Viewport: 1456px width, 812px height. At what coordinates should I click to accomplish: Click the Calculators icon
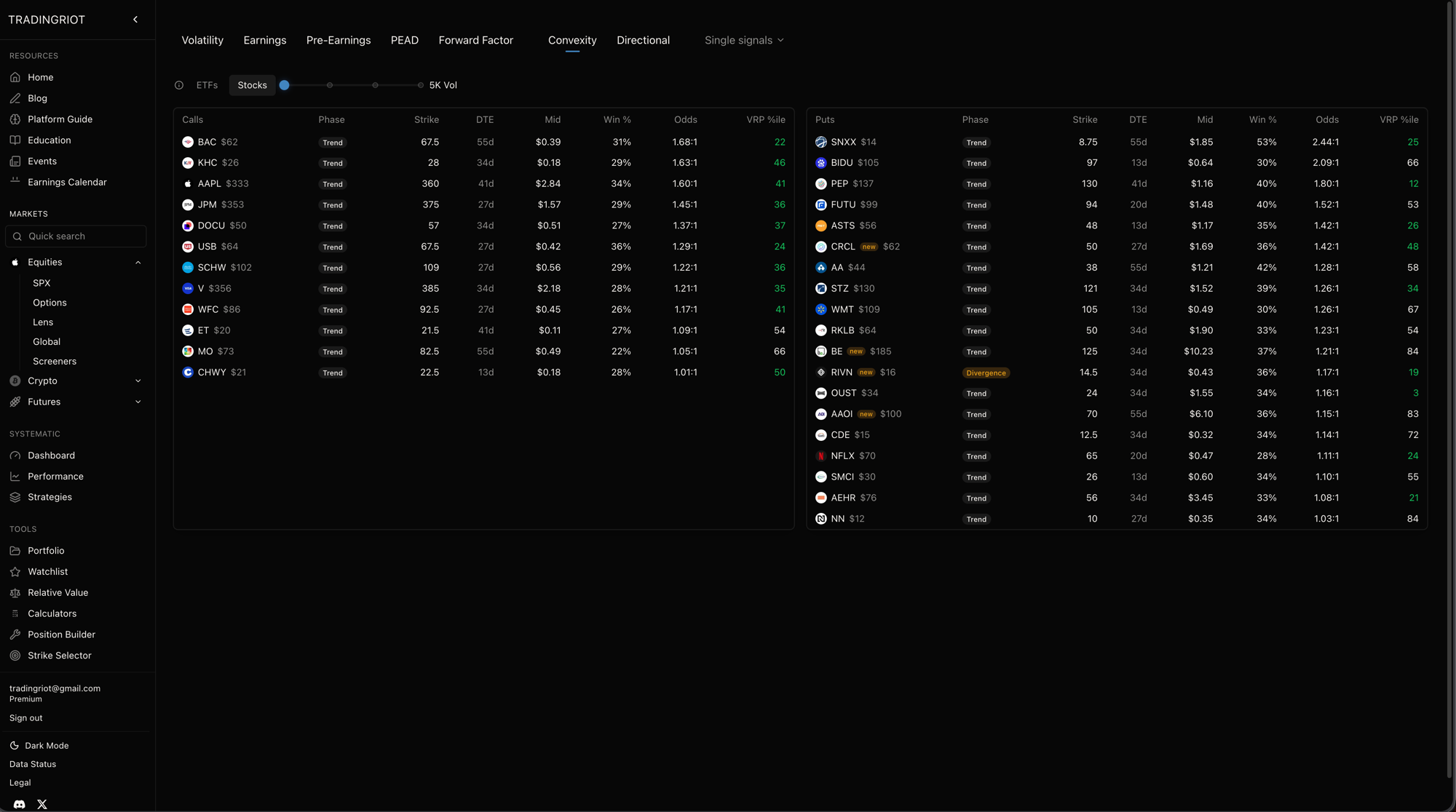pyautogui.click(x=15, y=614)
